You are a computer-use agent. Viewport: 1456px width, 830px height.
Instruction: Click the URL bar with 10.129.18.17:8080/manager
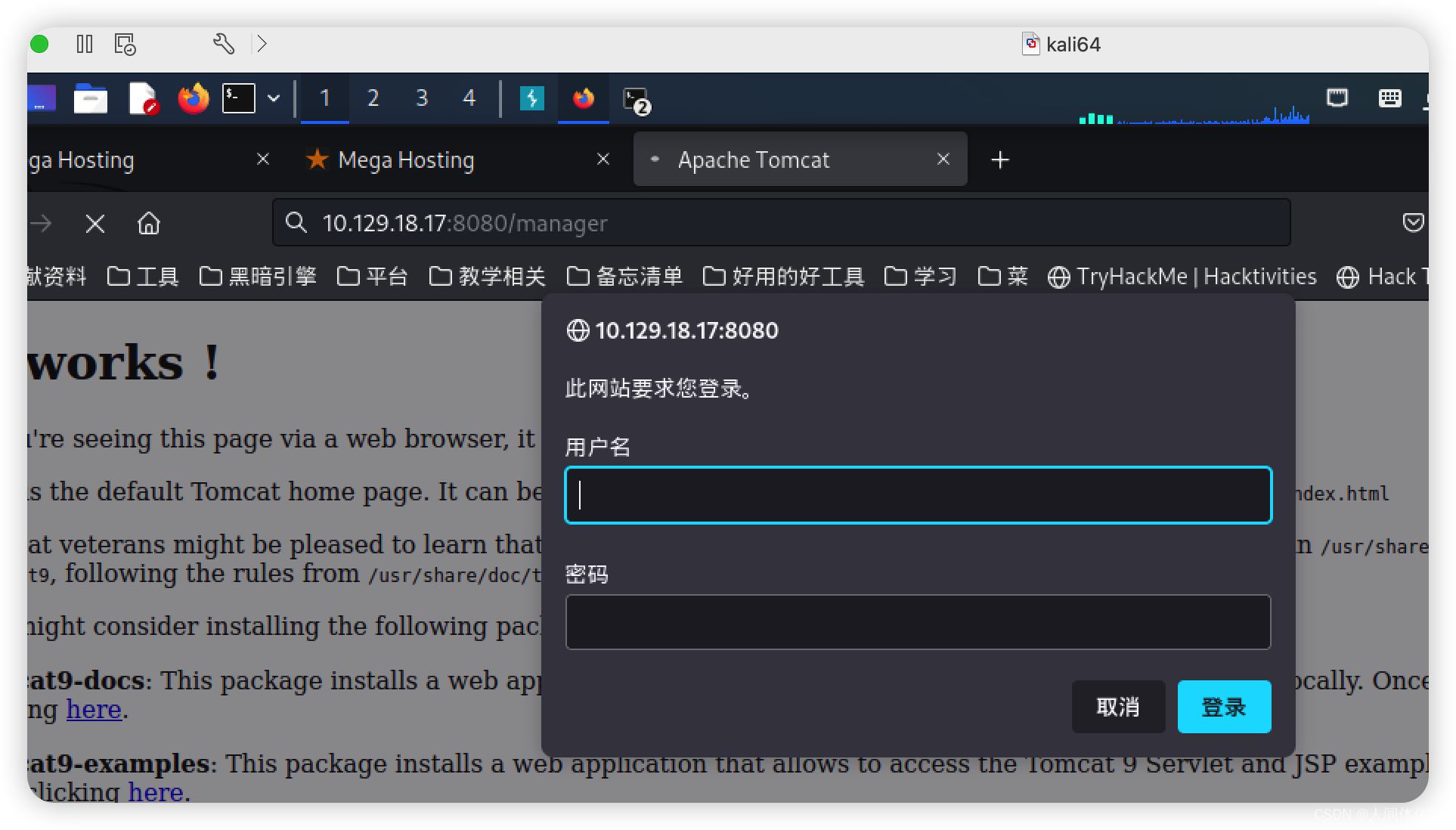tap(782, 223)
